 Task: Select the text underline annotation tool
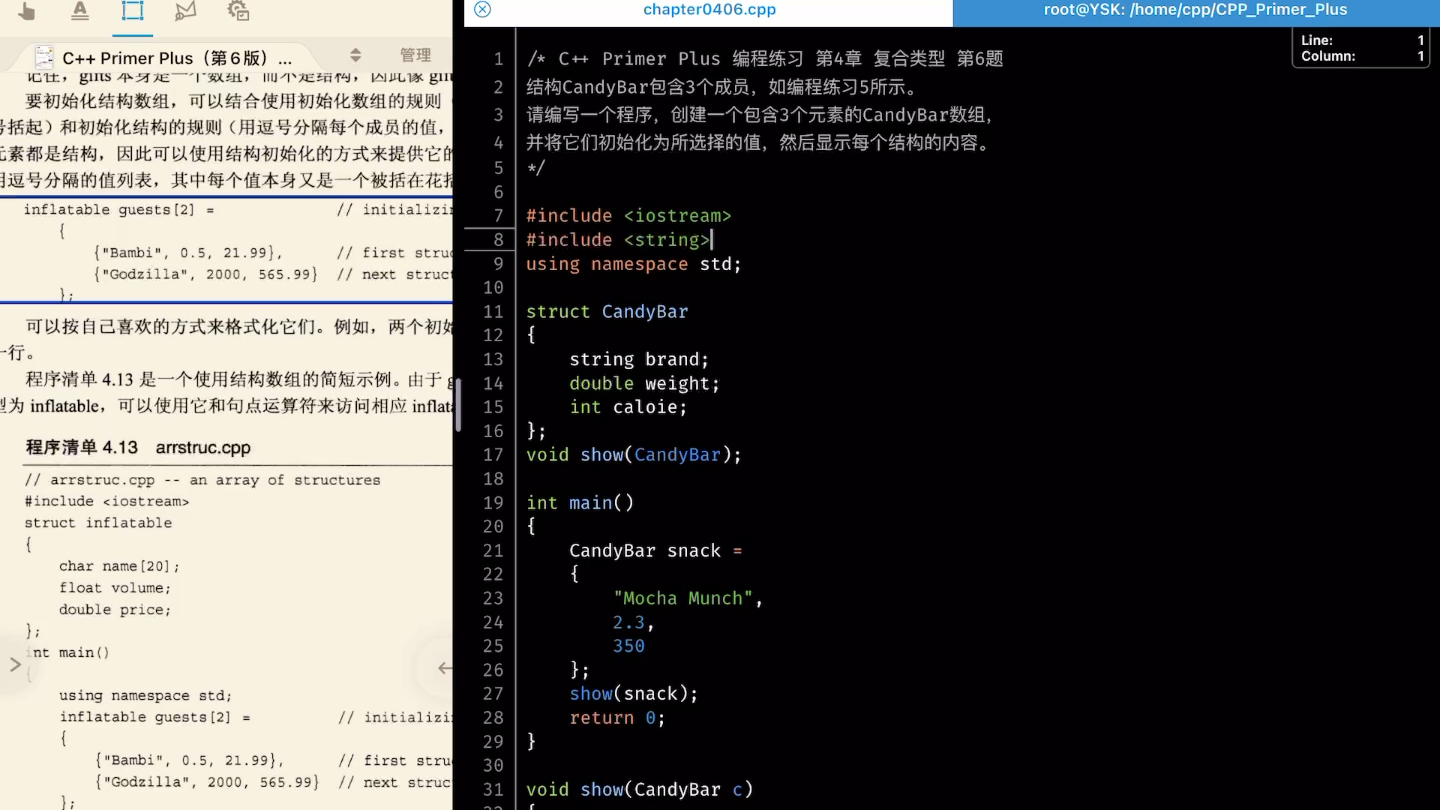80,11
